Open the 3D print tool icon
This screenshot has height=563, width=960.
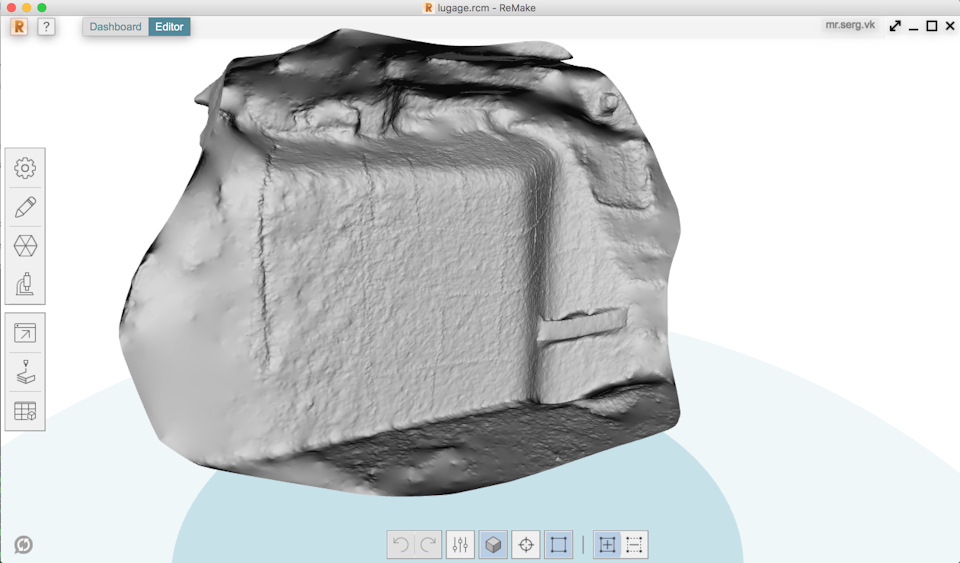tap(25, 372)
